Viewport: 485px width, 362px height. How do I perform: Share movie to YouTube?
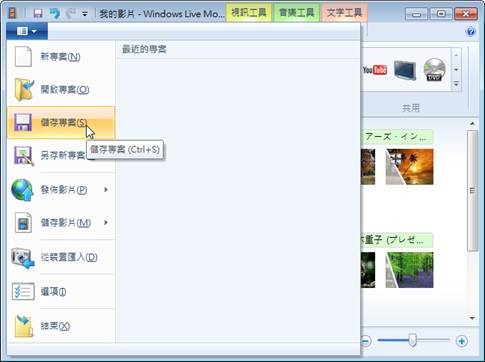tap(375, 70)
